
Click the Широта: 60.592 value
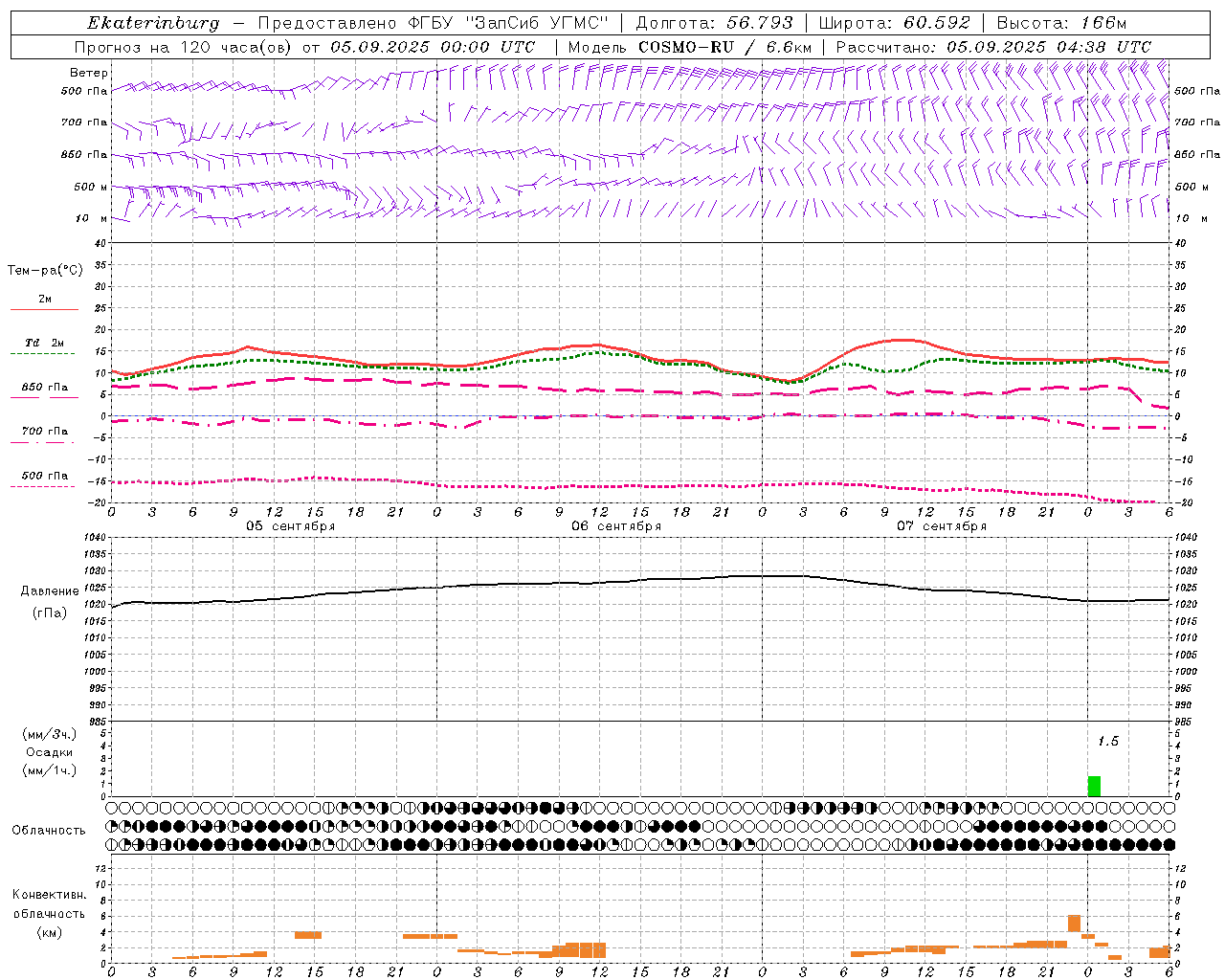coord(894,23)
